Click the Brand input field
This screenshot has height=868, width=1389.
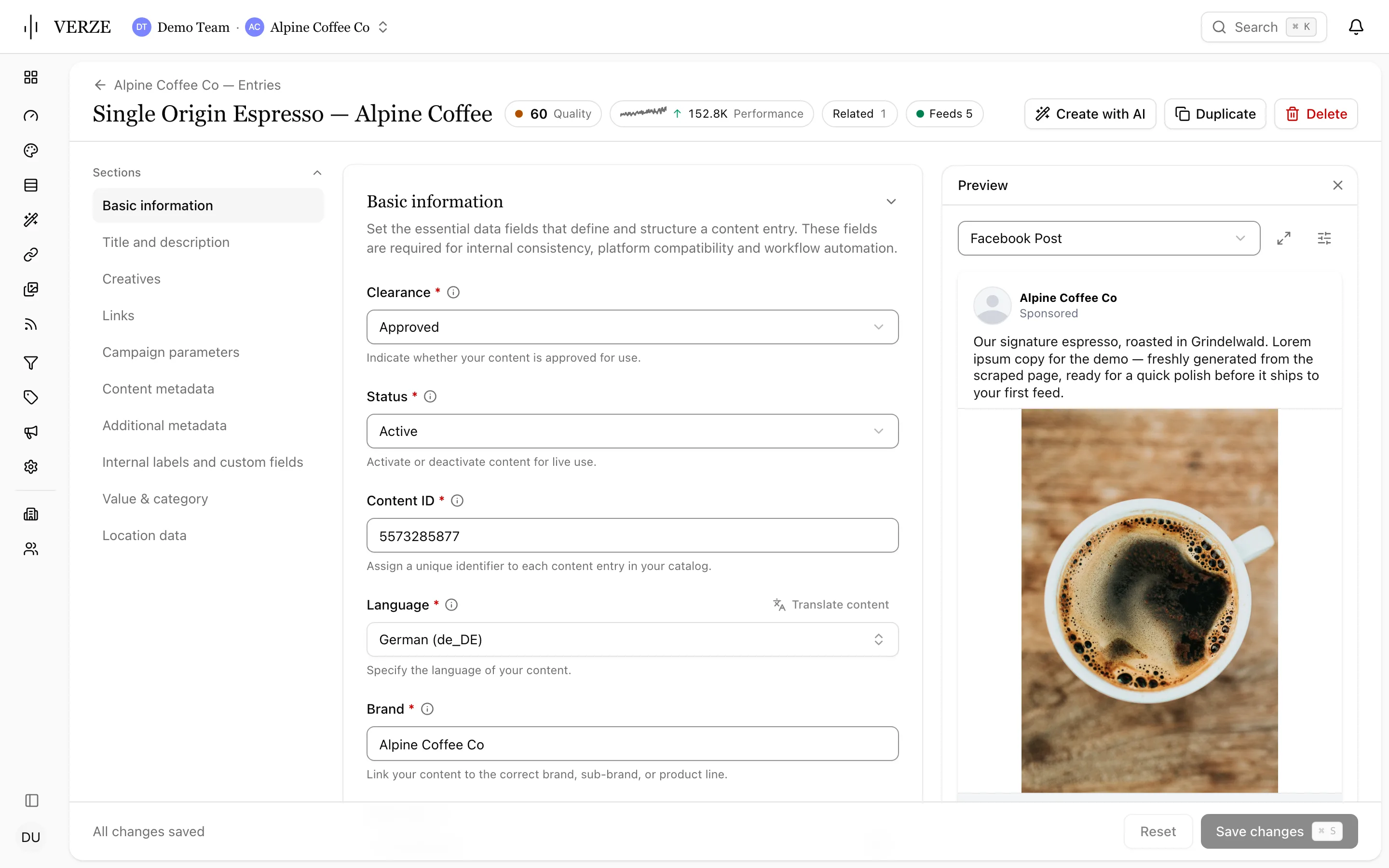click(x=632, y=744)
